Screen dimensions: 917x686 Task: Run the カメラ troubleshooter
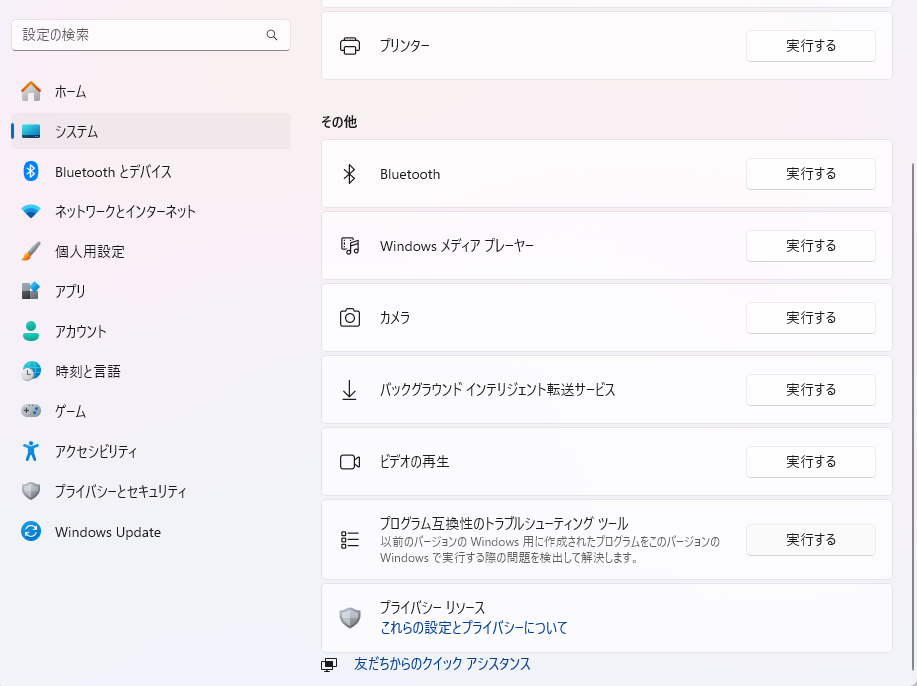click(x=810, y=318)
